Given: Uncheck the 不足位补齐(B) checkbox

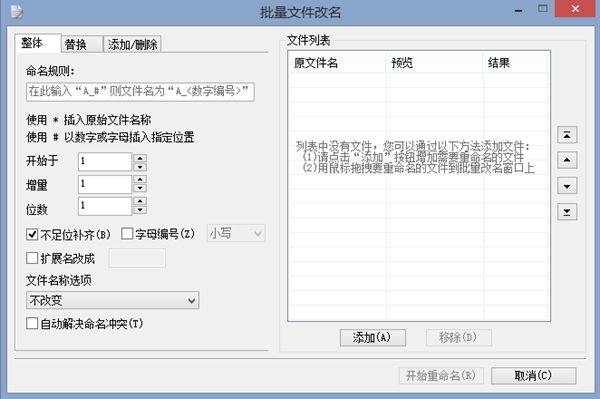Looking at the screenshot, I should tap(32, 234).
